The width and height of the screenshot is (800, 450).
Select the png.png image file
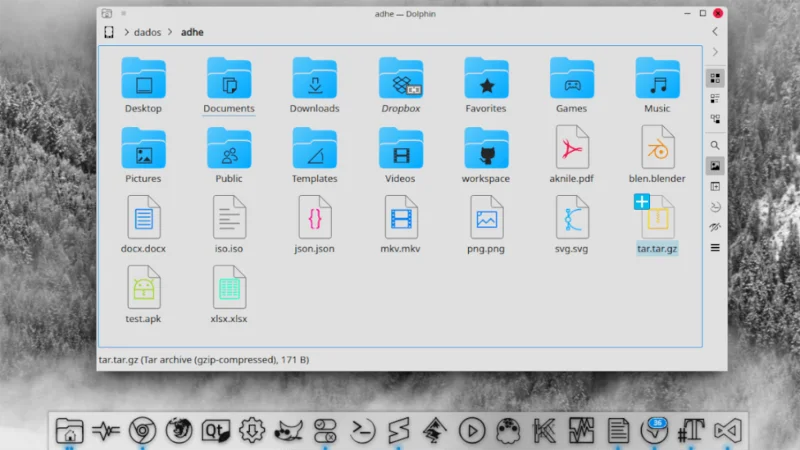tap(486, 225)
